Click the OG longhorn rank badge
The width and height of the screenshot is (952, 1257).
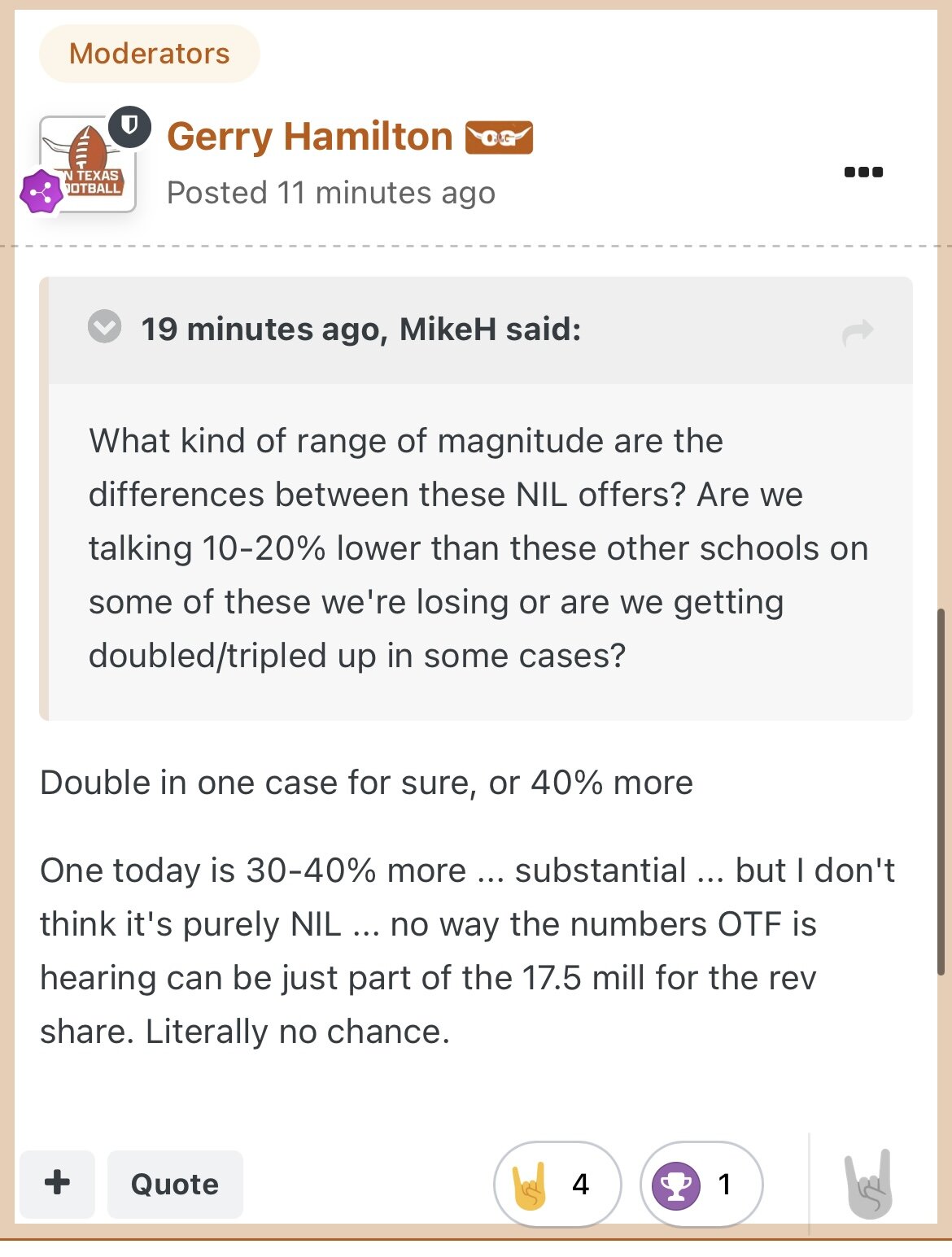click(499, 137)
